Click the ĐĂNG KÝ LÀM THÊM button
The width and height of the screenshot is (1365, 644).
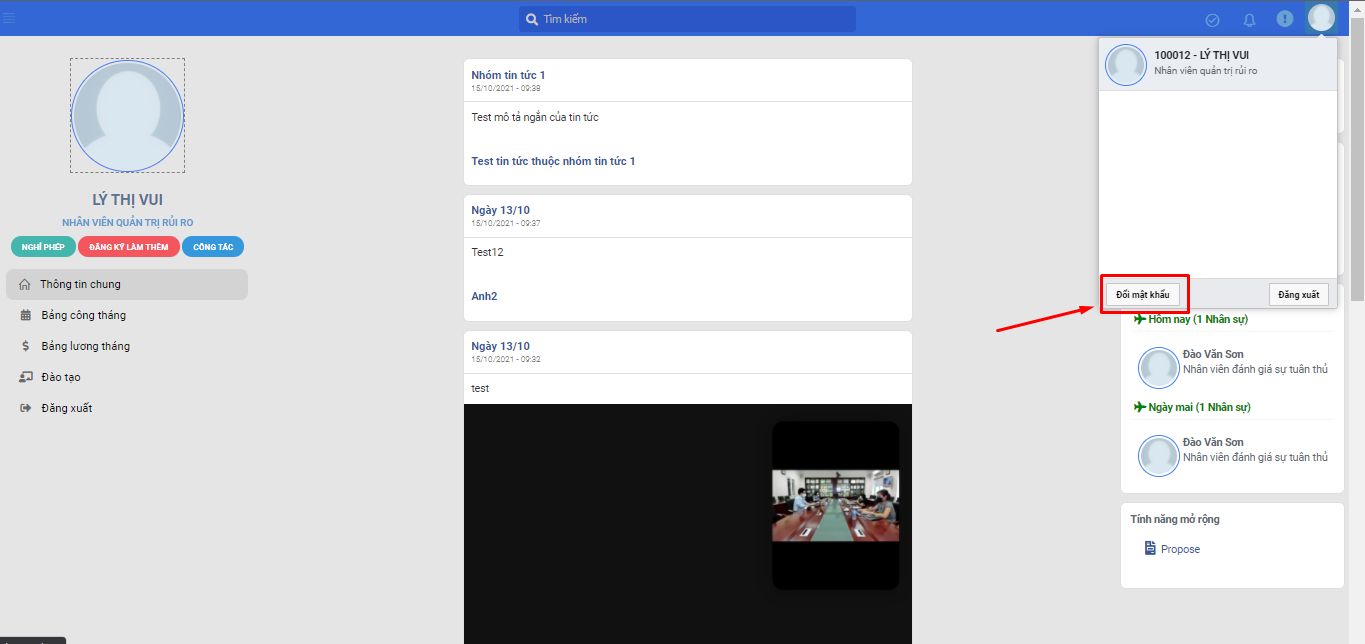pos(129,247)
